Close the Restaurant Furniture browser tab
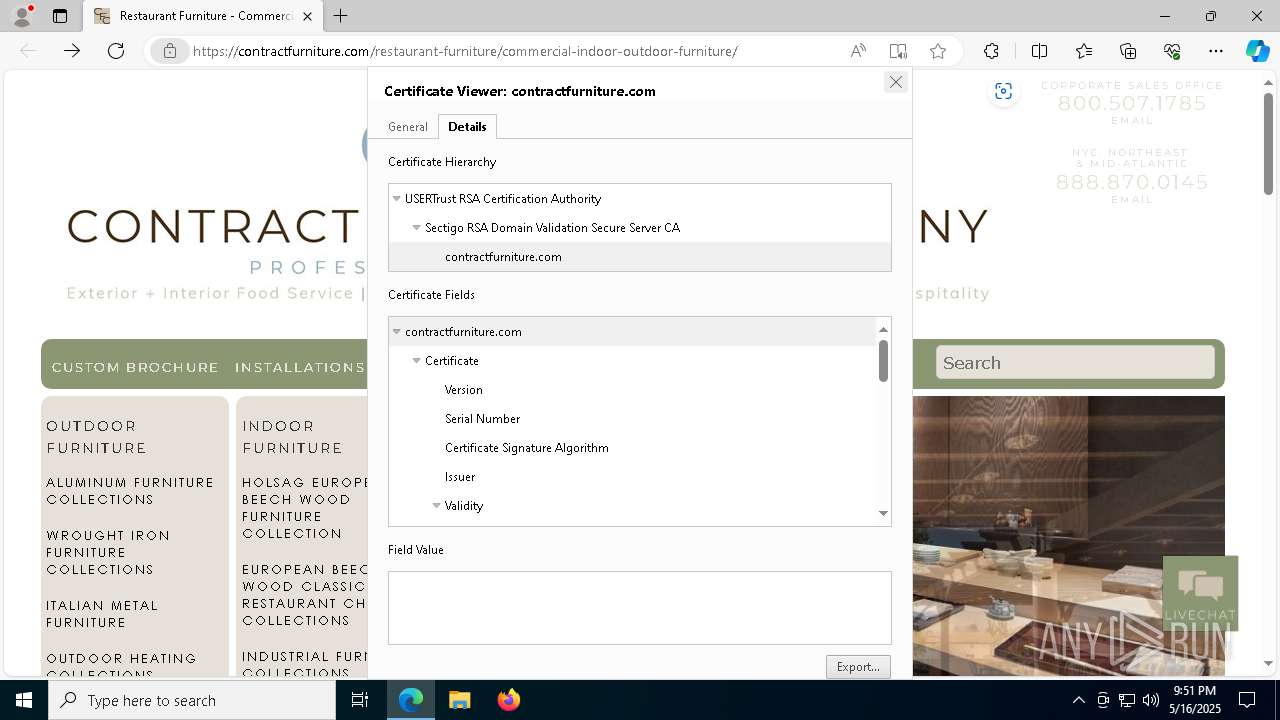Image resolution: width=1280 pixels, height=720 pixels. pyautogui.click(x=307, y=16)
